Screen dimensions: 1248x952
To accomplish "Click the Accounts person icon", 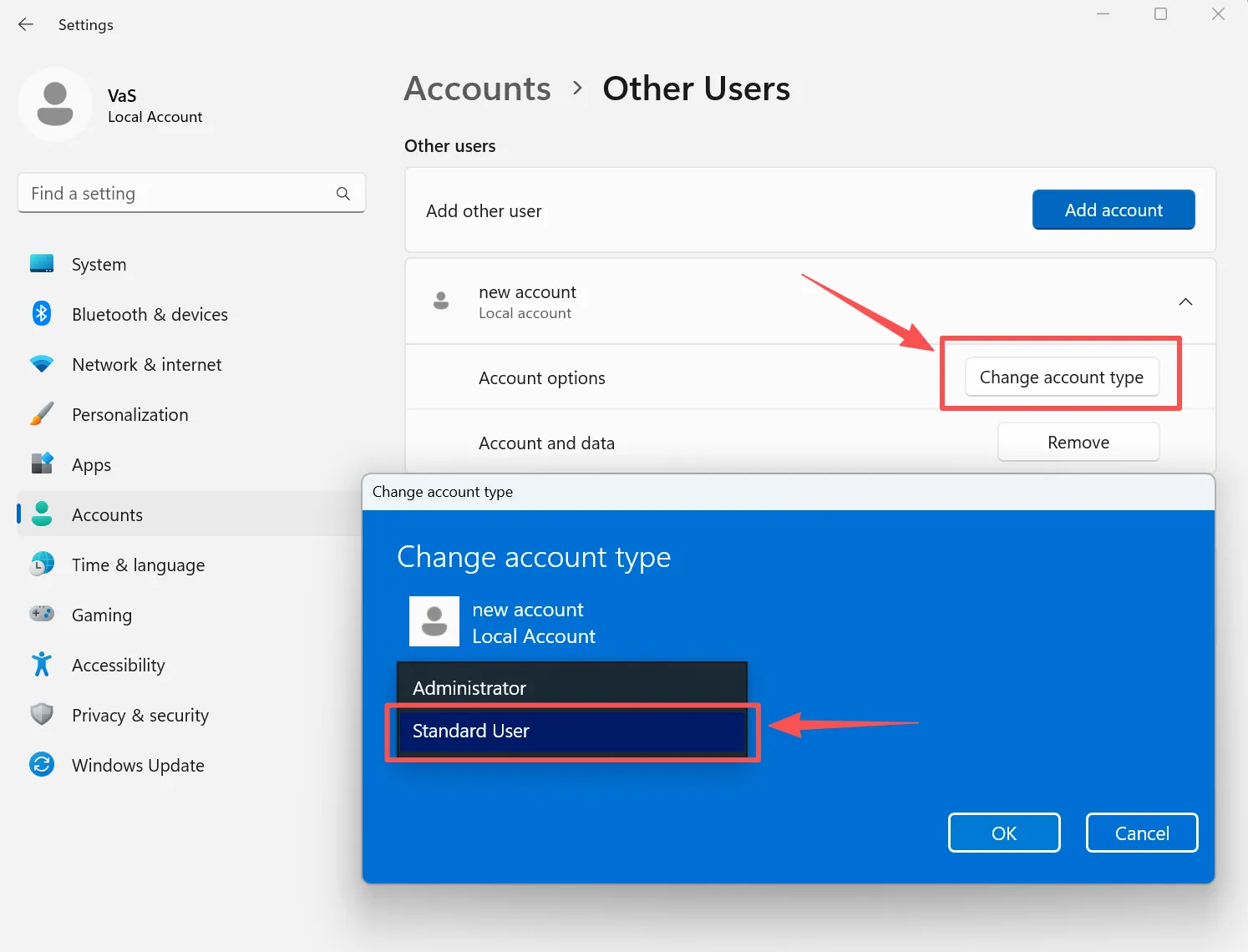I will pos(42,514).
